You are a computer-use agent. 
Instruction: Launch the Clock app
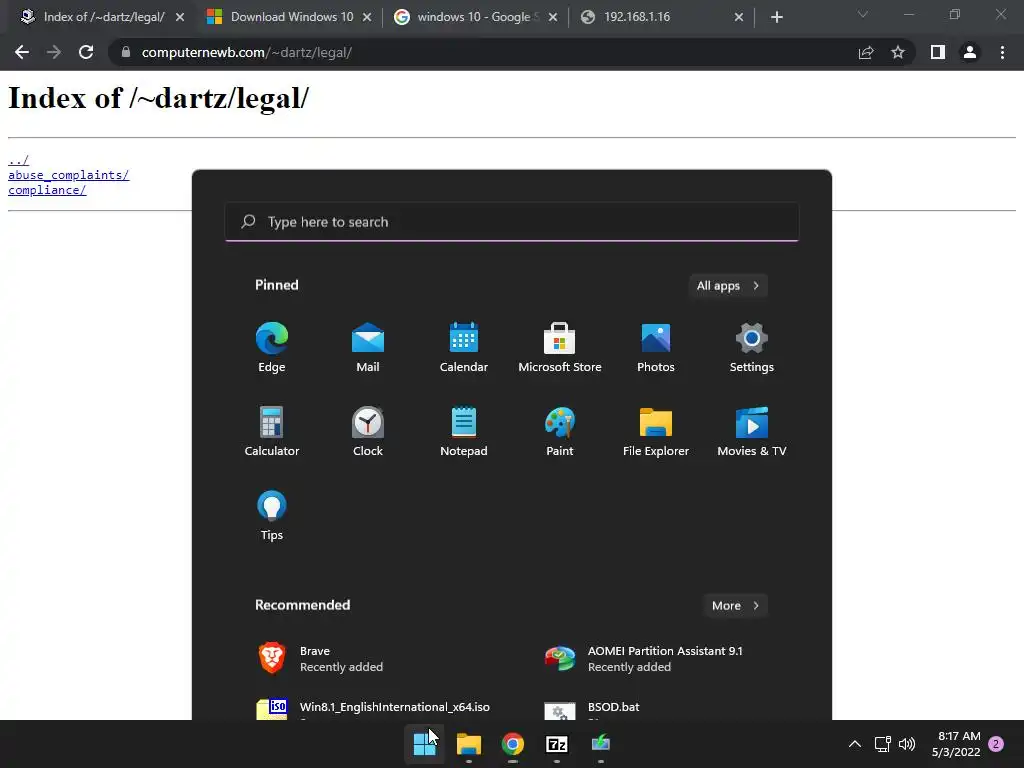(x=368, y=432)
